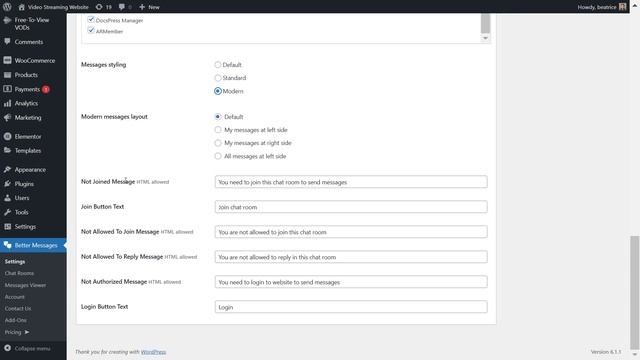Viewport: 640px width, 360px height.
Task: Click the Modern messages layout label
Action: click(114, 117)
